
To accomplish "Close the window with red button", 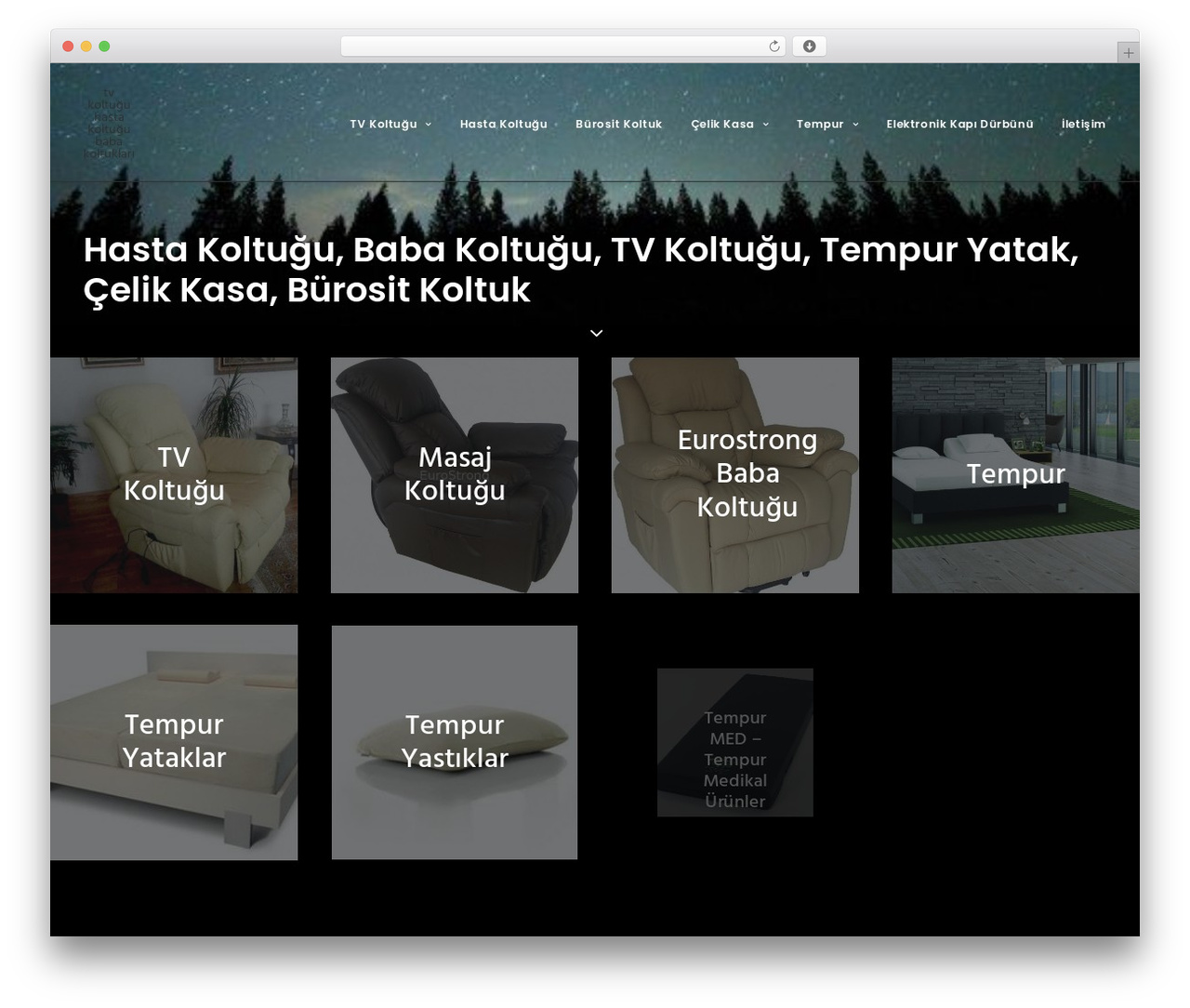I will [x=68, y=46].
